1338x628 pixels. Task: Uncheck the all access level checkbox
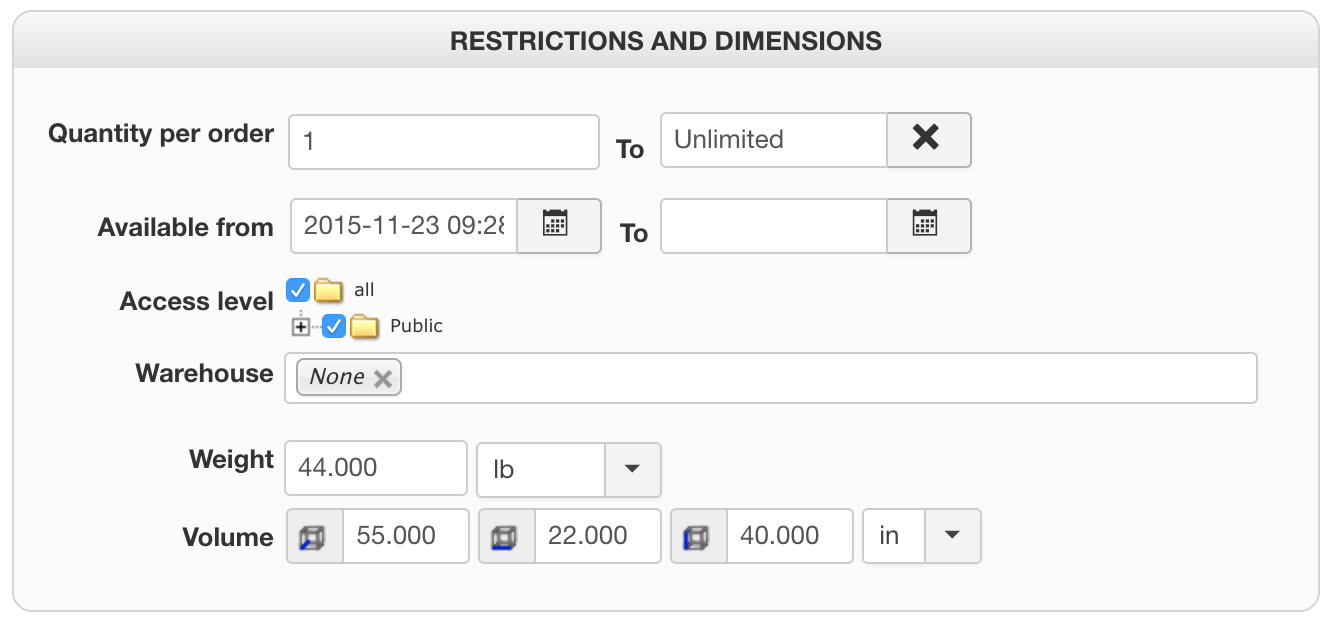pos(298,291)
